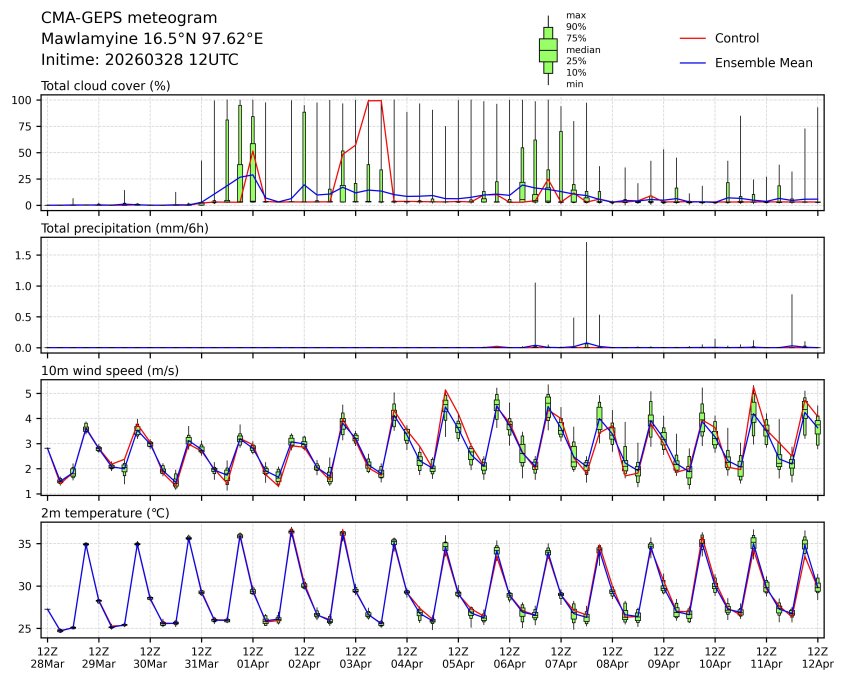Click the median label in box legend
Viewport: 845px width, 681px height.
click(583, 49)
